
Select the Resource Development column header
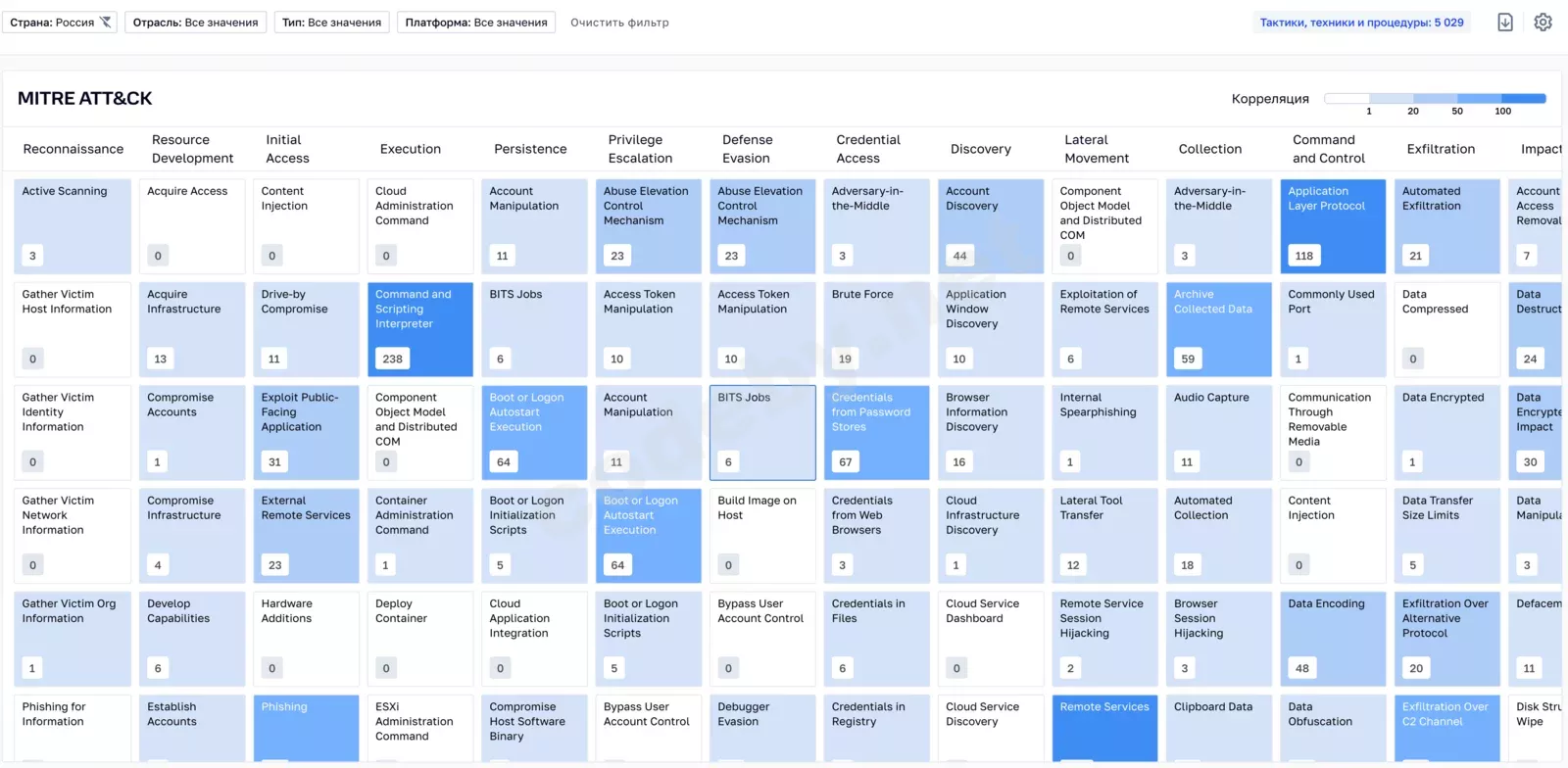point(192,149)
